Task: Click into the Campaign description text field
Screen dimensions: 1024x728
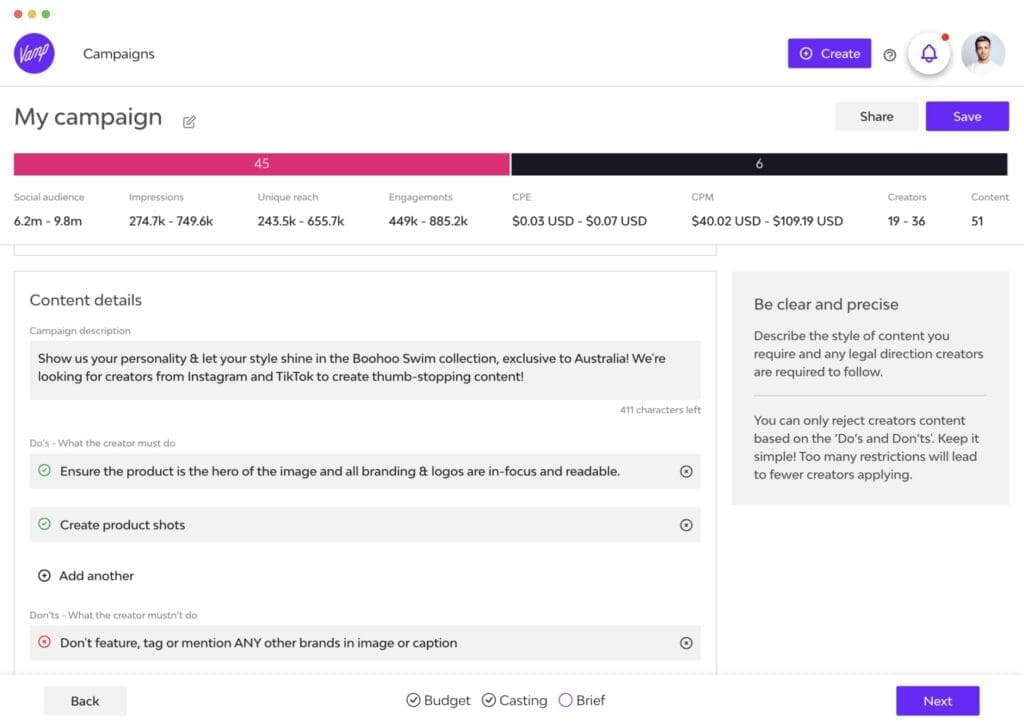Action: (x=364, y=368)
